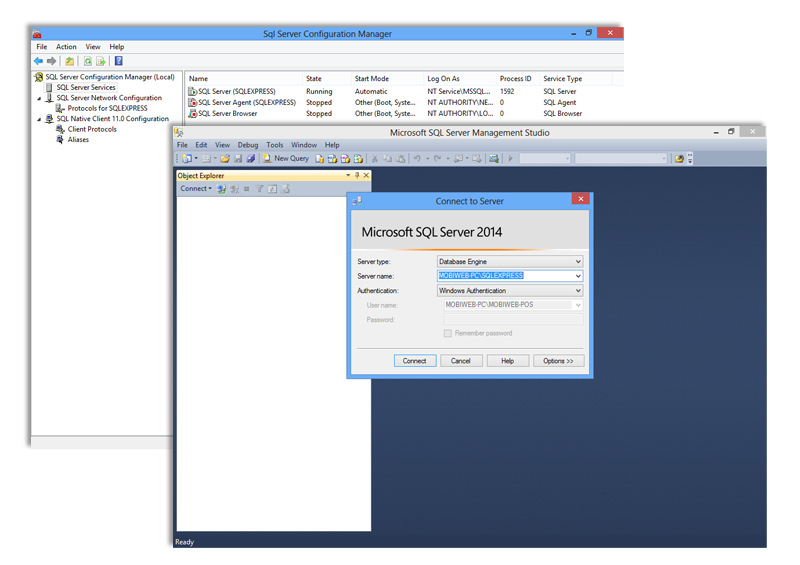The width and height of the screenshot is (800, 565).
Task: Open View menu in Configuration Manager
Action: pyautogui.click(x=93, y=47)
